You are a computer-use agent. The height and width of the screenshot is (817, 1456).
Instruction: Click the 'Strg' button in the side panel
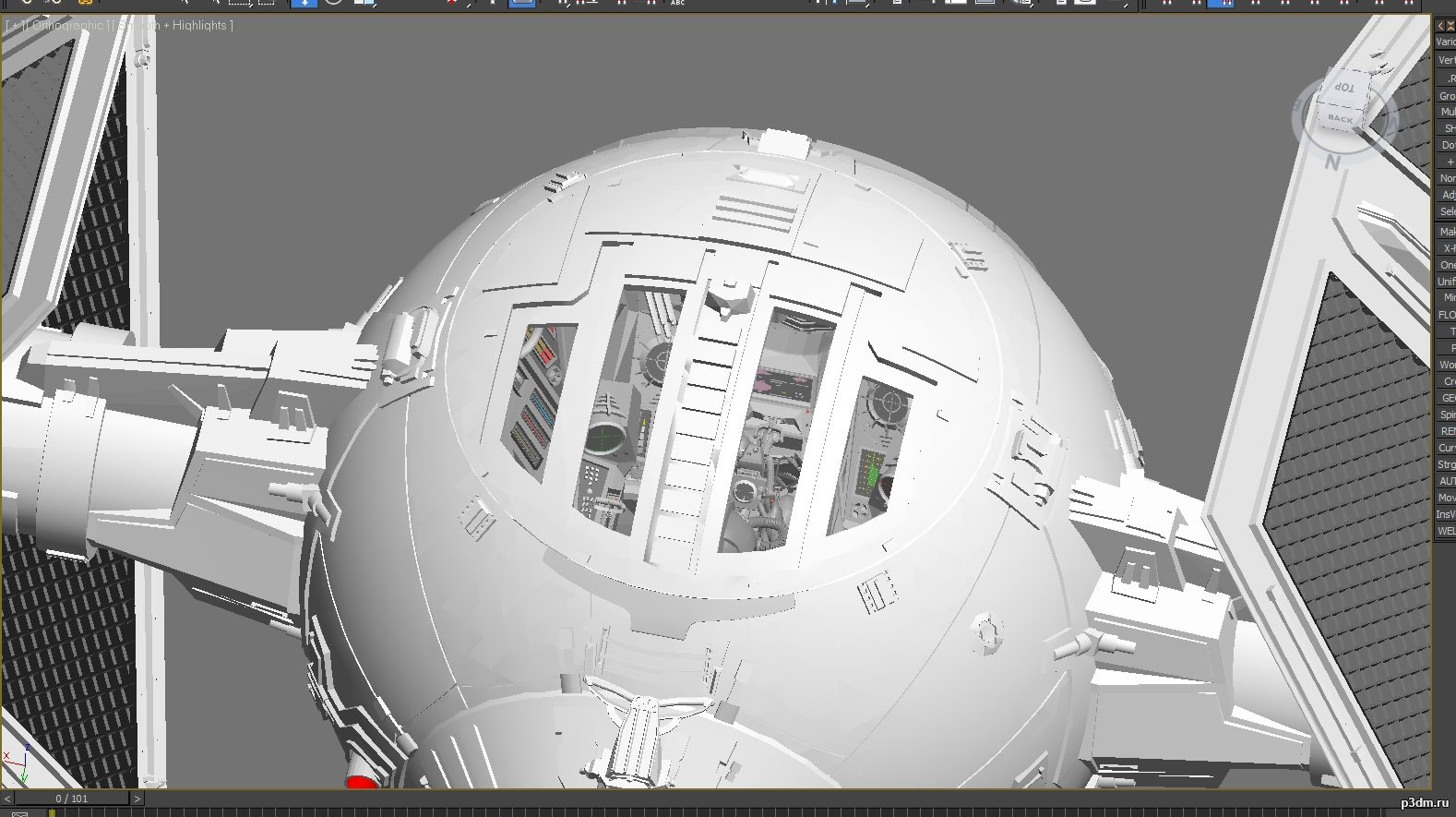[x=1446, y=464]
